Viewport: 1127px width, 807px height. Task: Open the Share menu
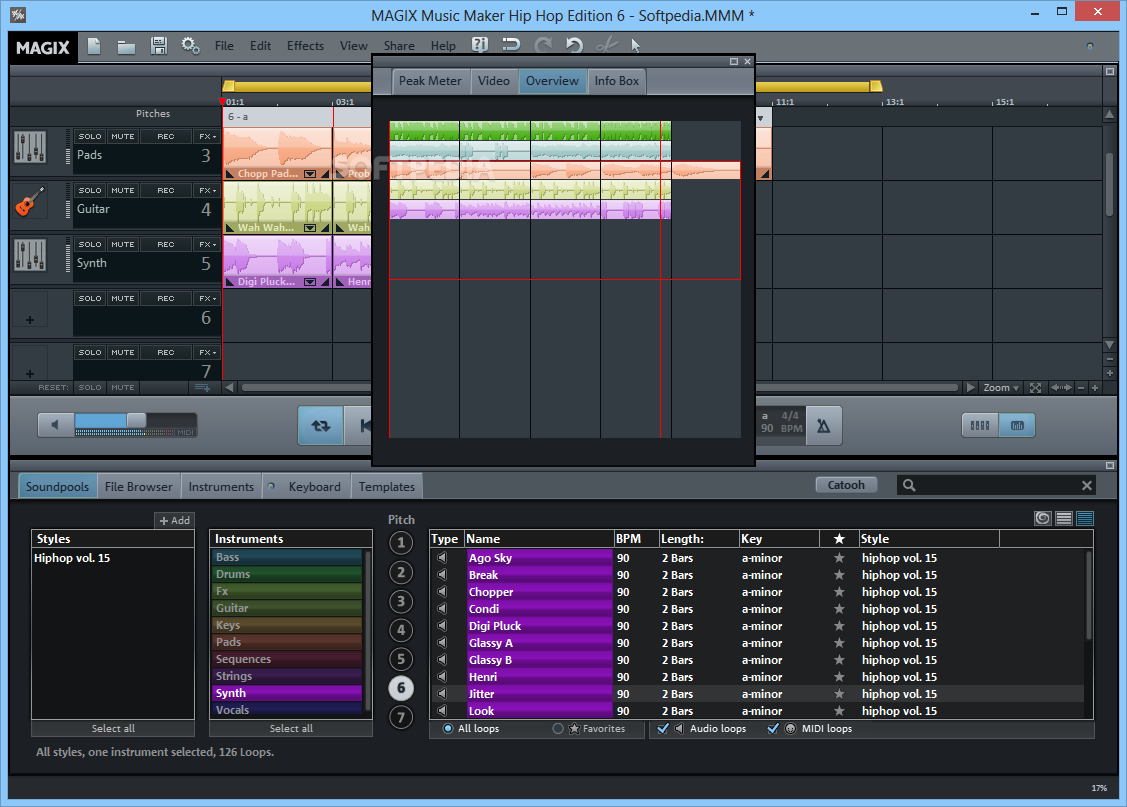click(x=399, y=46)
